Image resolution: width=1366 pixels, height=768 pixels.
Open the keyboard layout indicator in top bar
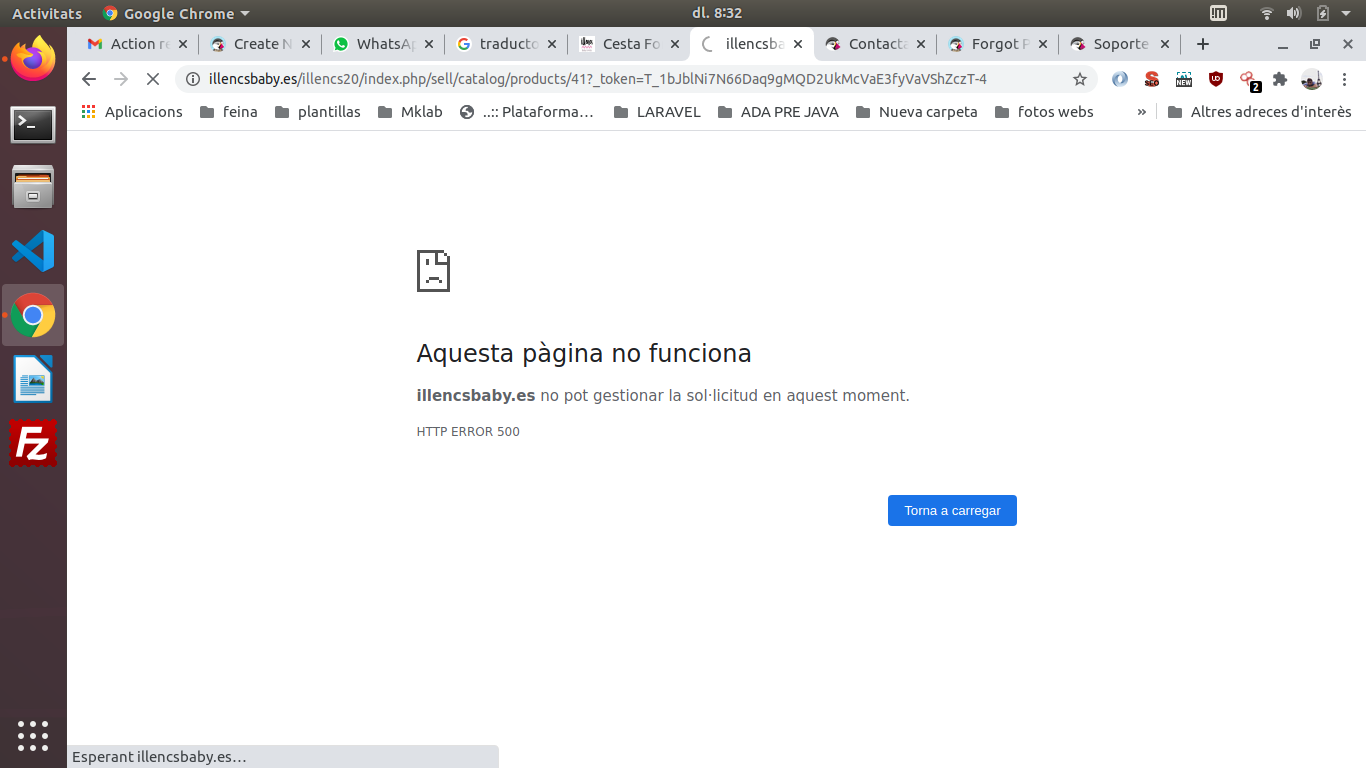1218,13
